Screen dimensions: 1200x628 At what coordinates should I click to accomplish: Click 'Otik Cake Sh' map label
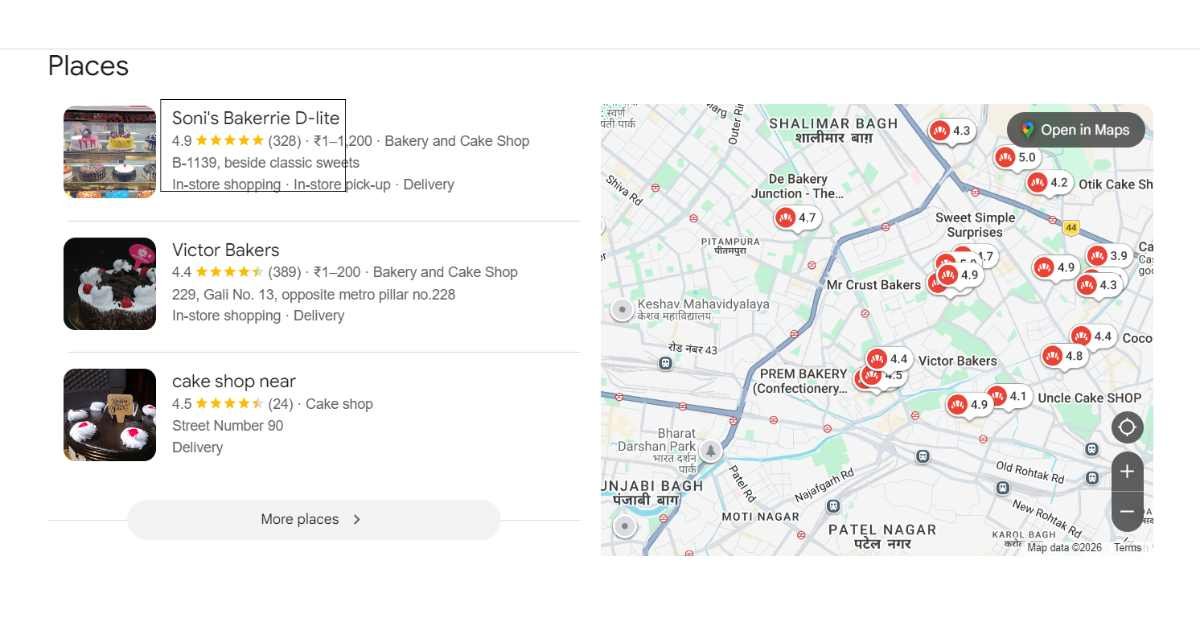click(1115, 184)
